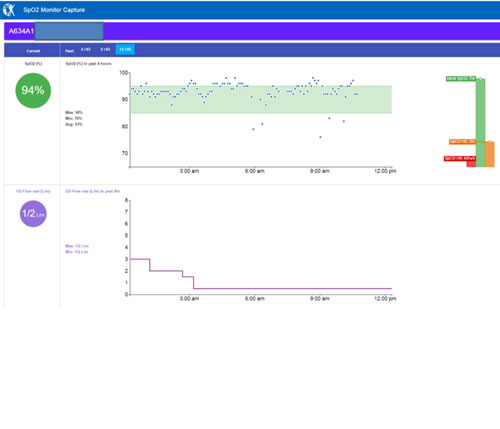Click the 3:00 am label on flow chart
This screenshot has height=429, width=500.
click(x=189, y=298)
